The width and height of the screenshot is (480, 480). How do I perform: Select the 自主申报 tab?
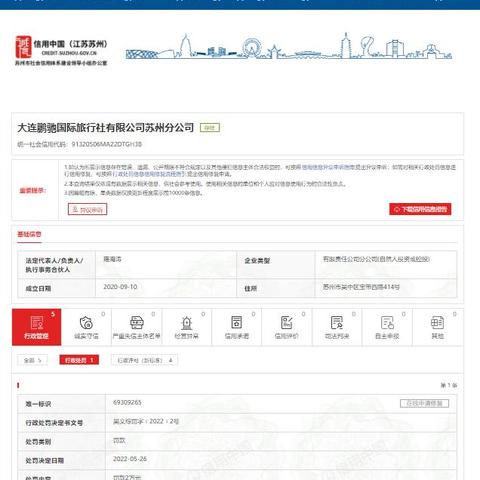387,327
